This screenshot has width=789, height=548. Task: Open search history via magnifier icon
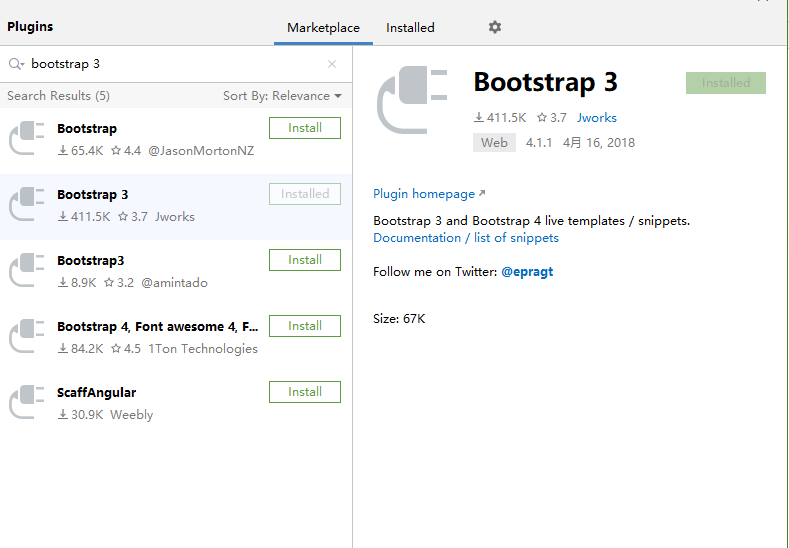tap(16, 64)
